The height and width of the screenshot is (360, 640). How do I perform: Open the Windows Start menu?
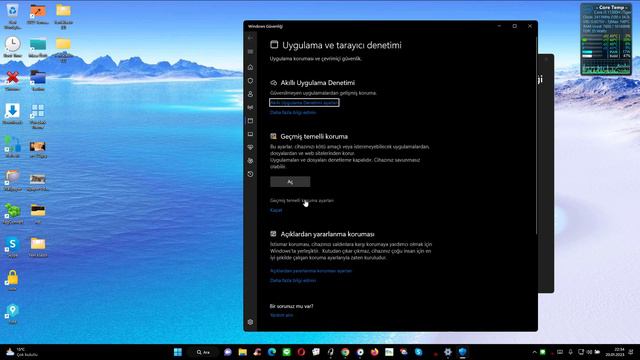178,352
